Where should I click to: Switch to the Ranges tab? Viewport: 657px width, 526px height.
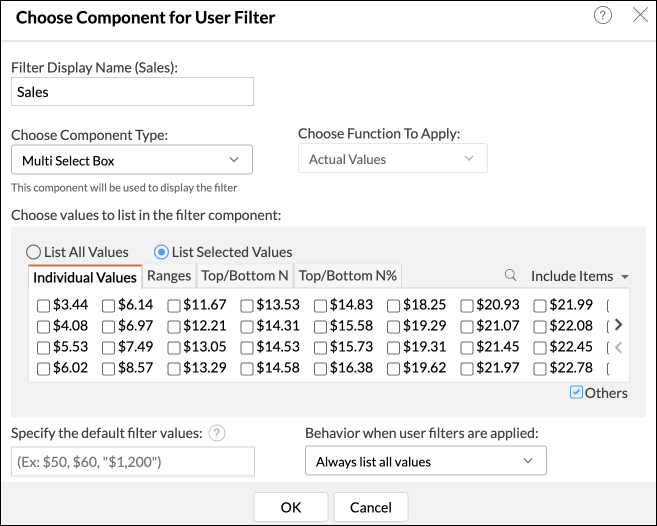(x=169, y=276)
